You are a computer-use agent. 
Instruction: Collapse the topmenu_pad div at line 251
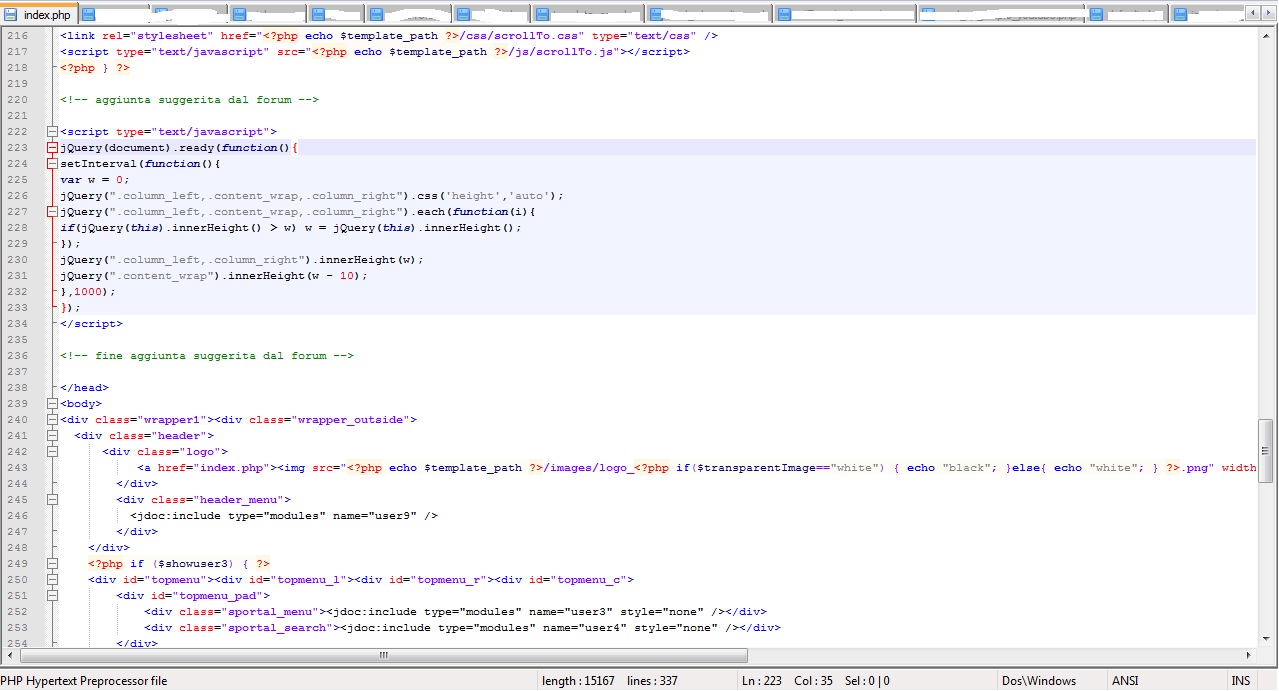(52, 595)
